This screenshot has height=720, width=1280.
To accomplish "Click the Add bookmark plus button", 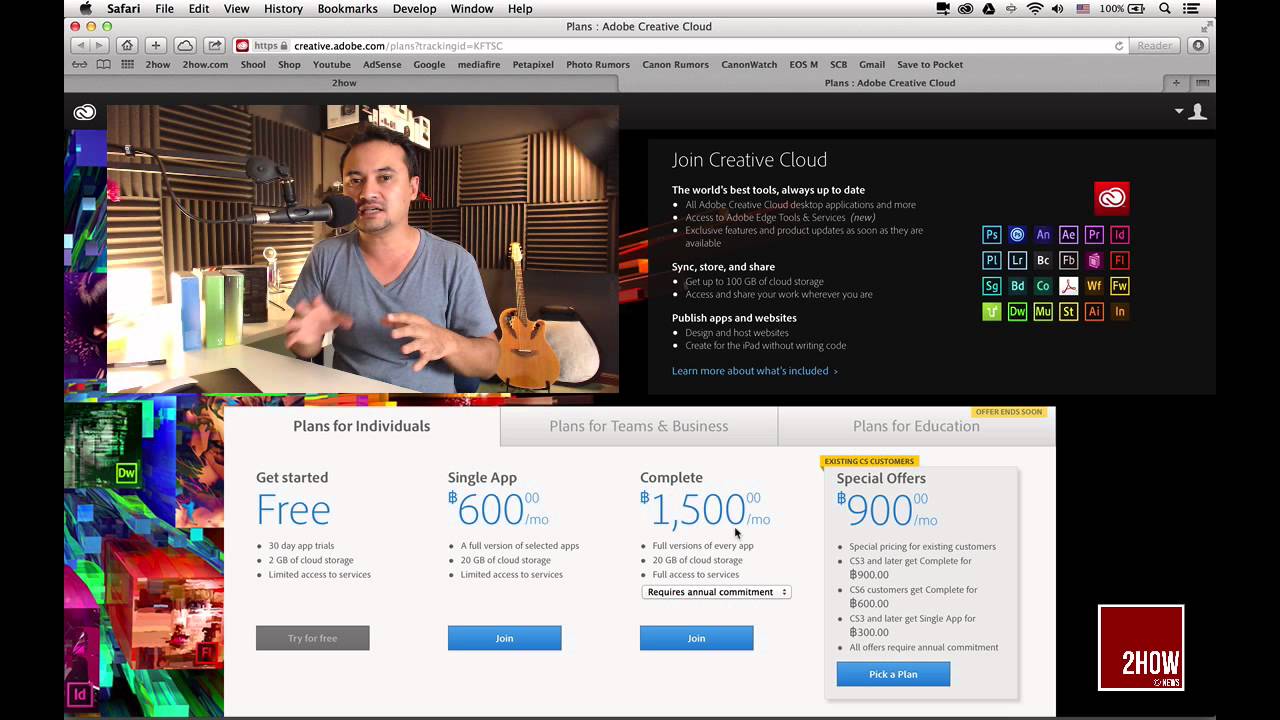I will click(155, 45).
